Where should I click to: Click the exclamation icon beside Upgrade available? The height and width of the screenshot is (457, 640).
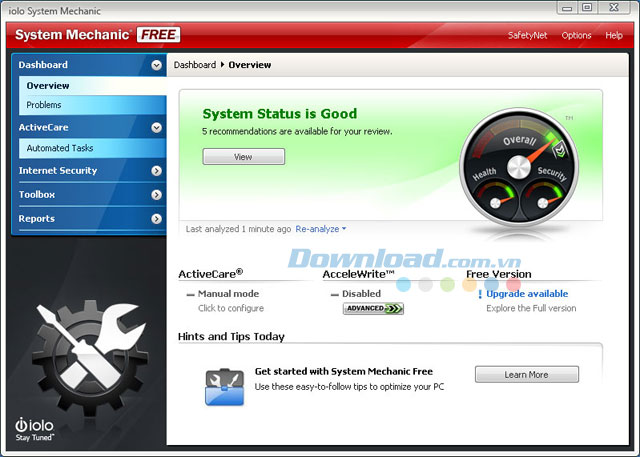coord(480,294)
